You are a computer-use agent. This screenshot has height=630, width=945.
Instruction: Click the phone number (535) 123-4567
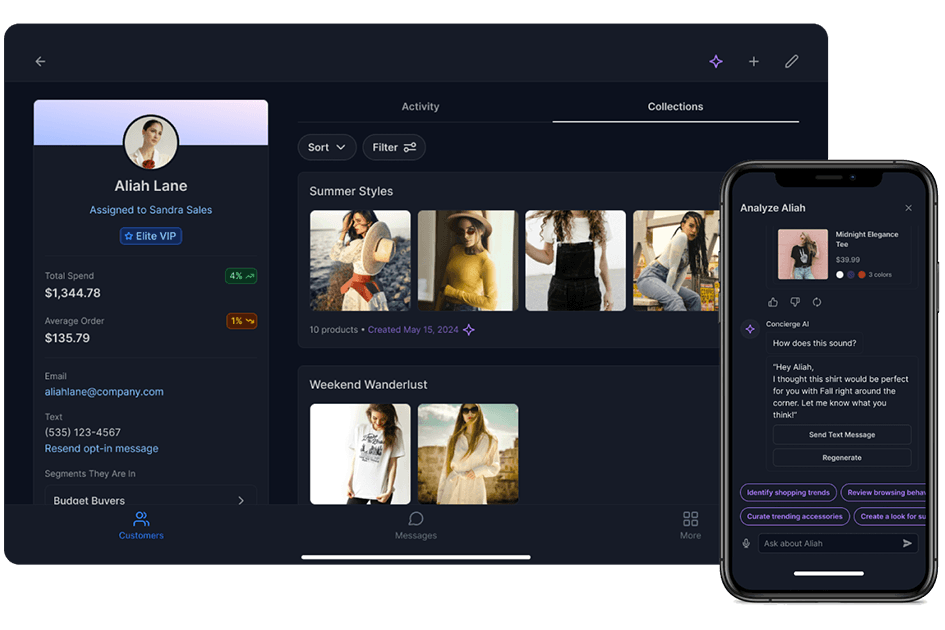[x=83, y=432]
